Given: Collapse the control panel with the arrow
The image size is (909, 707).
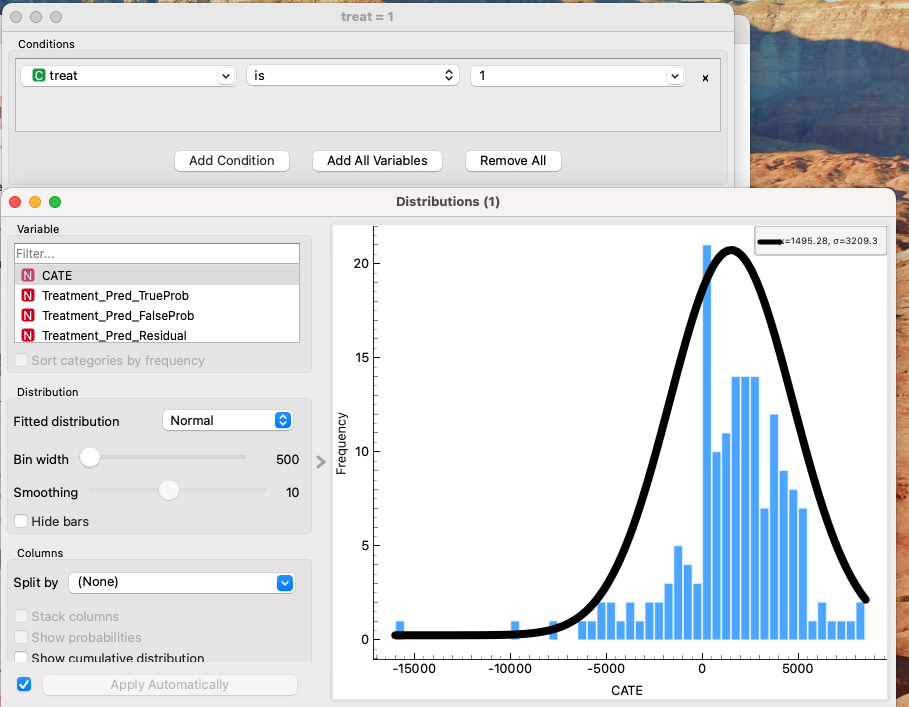Looking at the screenshot, I should tap(321, 462).
